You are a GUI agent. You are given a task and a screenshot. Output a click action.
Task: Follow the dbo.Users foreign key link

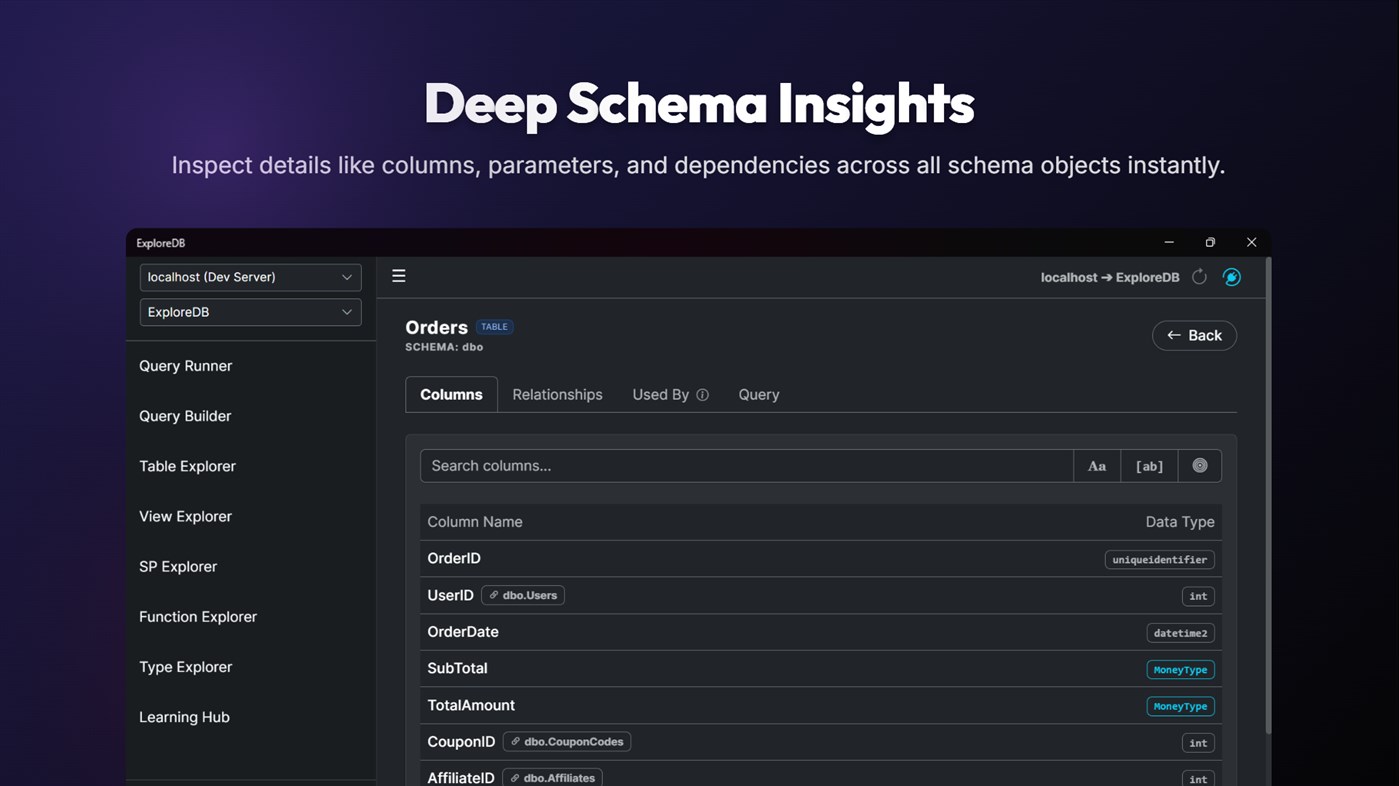[523, 595]
